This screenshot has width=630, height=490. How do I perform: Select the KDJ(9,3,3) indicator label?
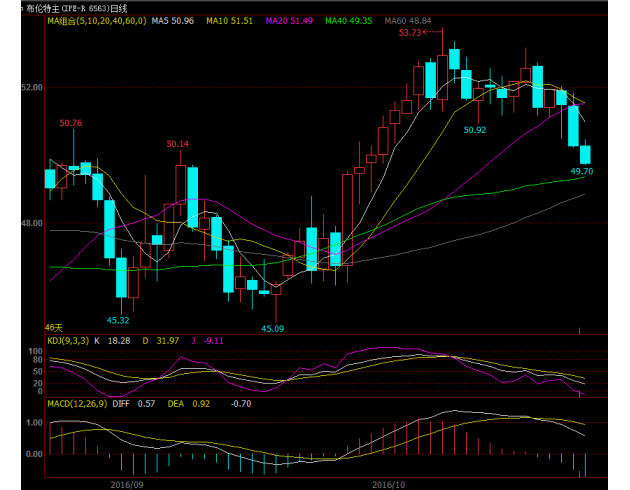(68, 341)
